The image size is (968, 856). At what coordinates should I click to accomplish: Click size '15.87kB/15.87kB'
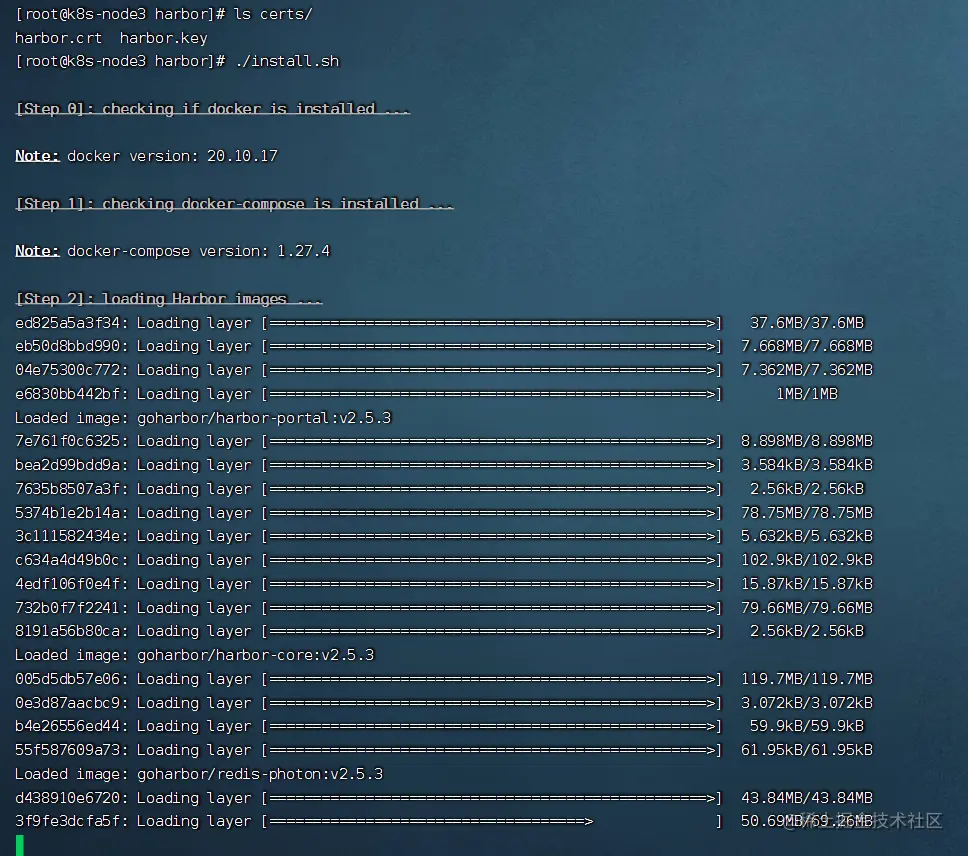[807, 584]
